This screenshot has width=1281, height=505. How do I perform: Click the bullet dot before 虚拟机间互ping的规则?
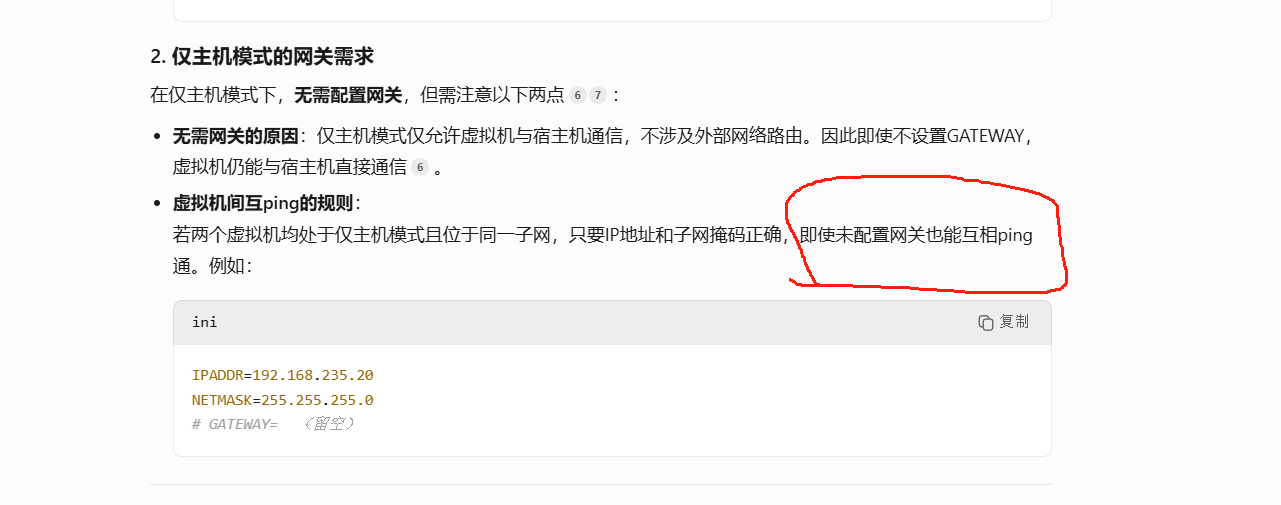pos(157,203)
